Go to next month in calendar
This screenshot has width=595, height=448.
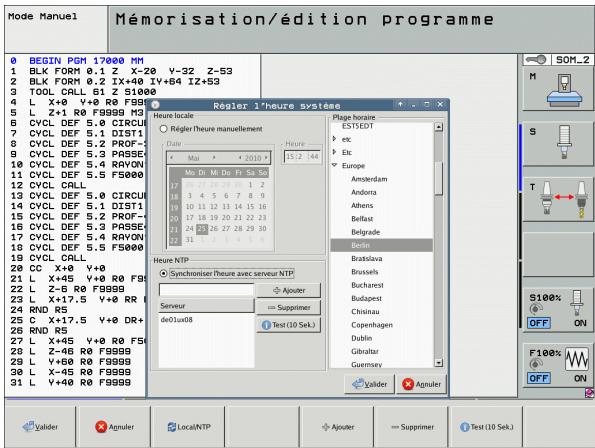click(214, 157)
